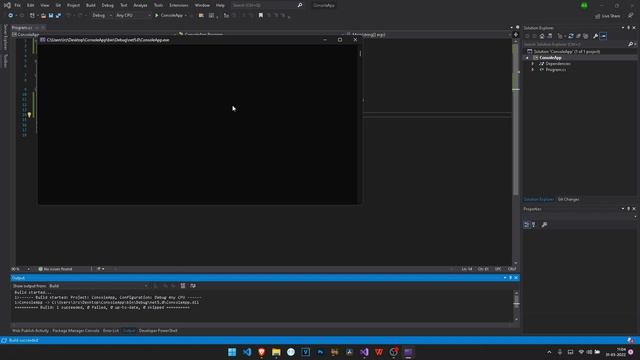Click the Properties panel property pages wrench

[x=544, y=225]
